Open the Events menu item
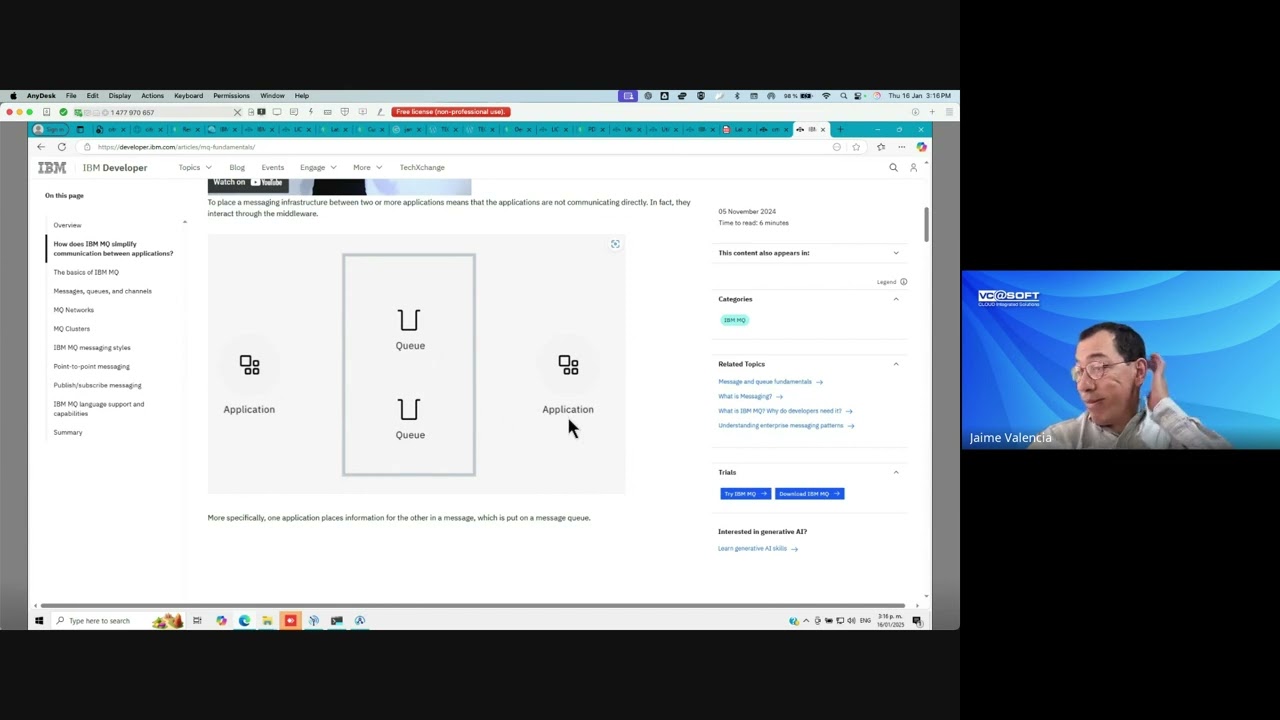Viewport: 1280px width, 720px height. (x=273, y=167)
